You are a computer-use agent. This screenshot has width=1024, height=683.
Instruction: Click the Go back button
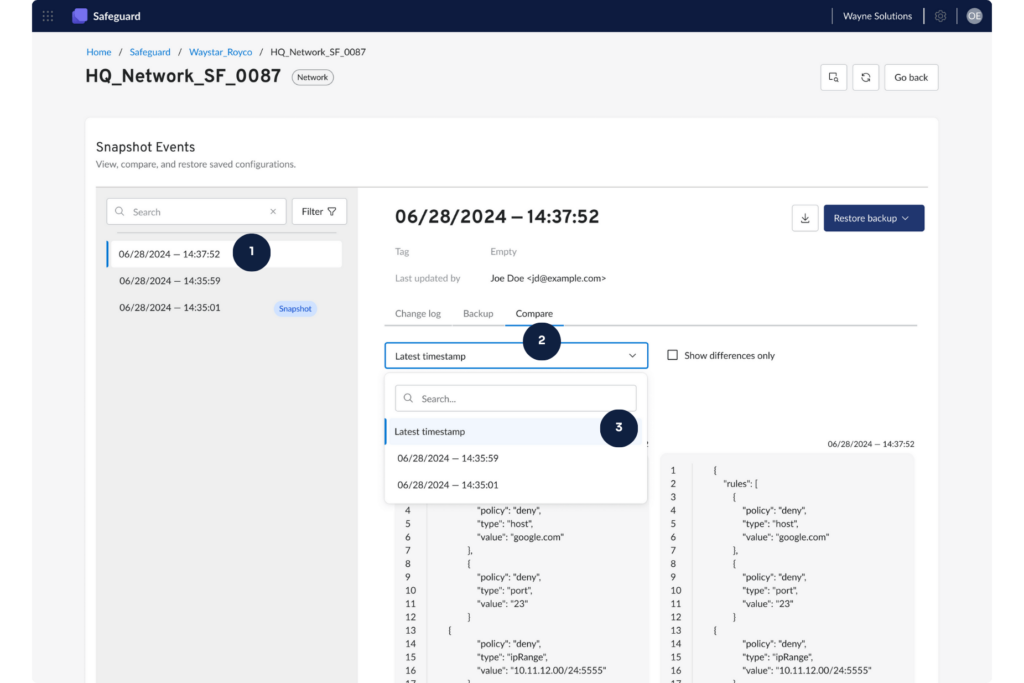pyautogui.click(x=910, y=77)
